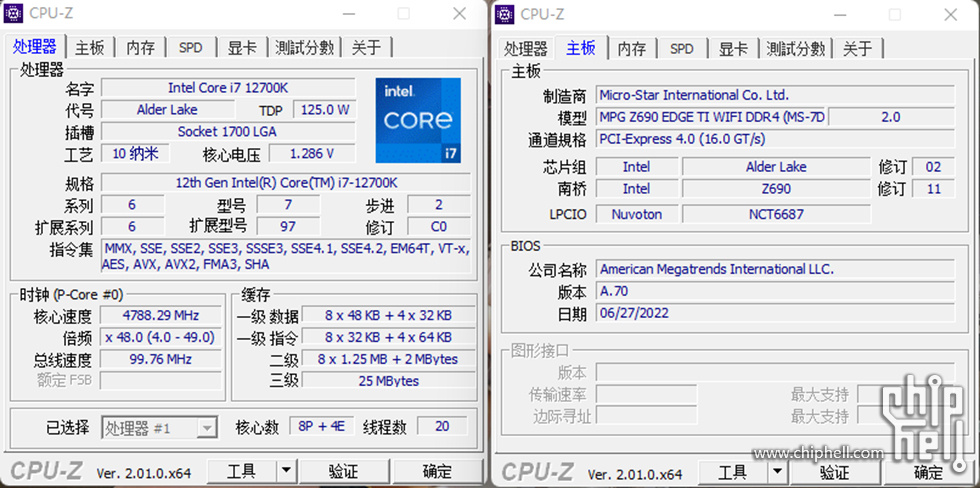The height and width of the screenshot is (488, 980).
Task: Click the Intel Core i7 logo badge
Action: [x=418, y=120]
